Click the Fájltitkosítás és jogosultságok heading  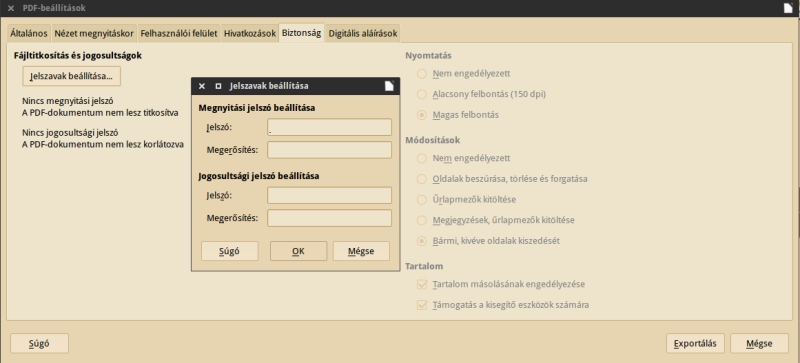pos(78,55)
